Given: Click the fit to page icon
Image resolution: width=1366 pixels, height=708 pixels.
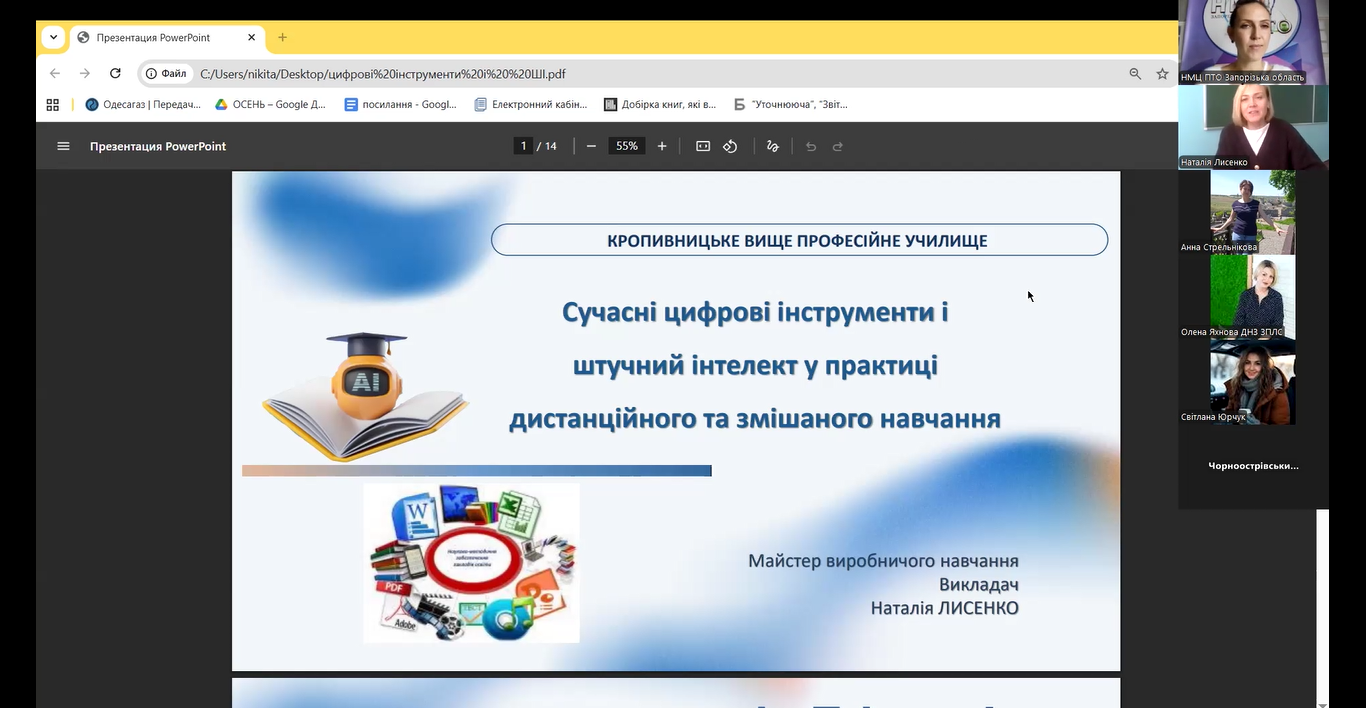Looking at the screenshot, I should (x=703, y=146).
